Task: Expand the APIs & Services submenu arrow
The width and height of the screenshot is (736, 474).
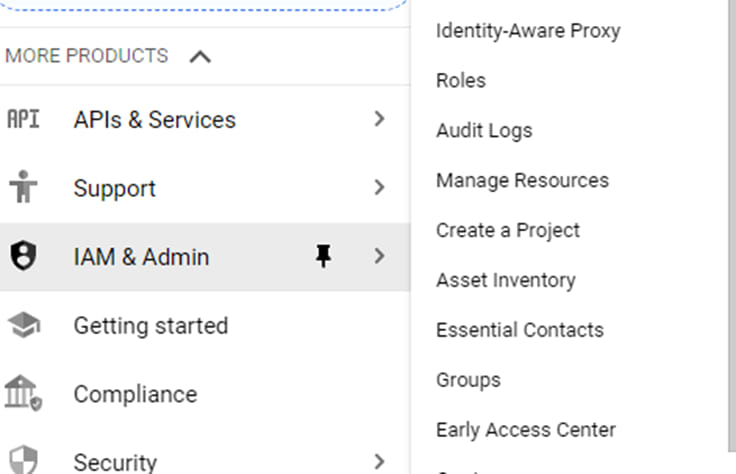Action: coord(379,119)
